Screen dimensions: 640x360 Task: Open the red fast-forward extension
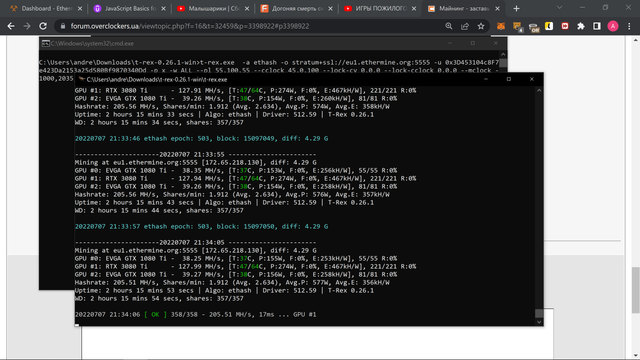pos(565,26)
